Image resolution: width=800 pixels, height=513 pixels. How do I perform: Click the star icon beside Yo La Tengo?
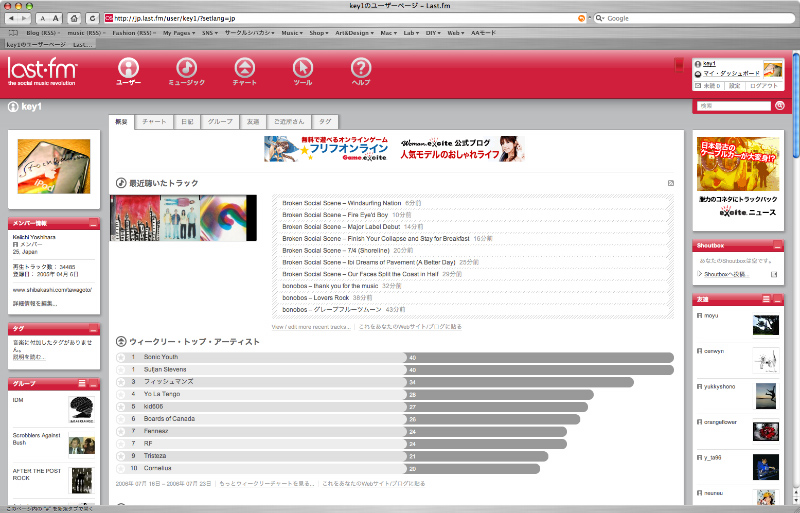click(x=121, y=394)
